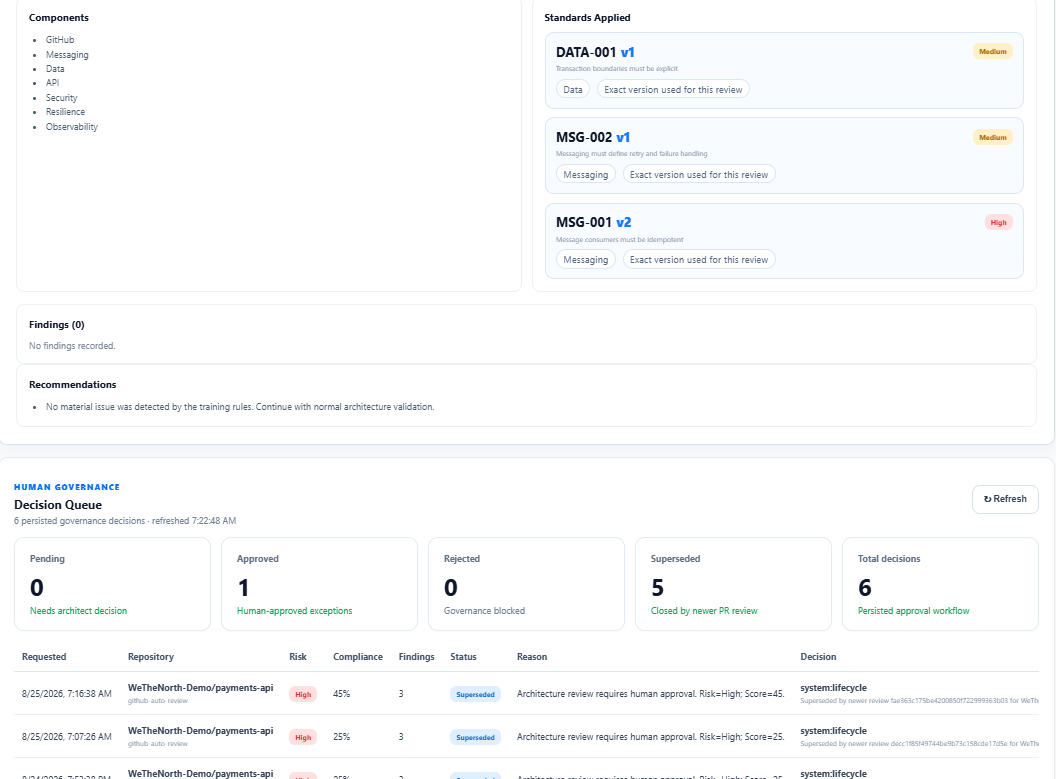Open the Total decisions card
The image size is (1056, 779).
pyautogui.click(x=940, y=584)
